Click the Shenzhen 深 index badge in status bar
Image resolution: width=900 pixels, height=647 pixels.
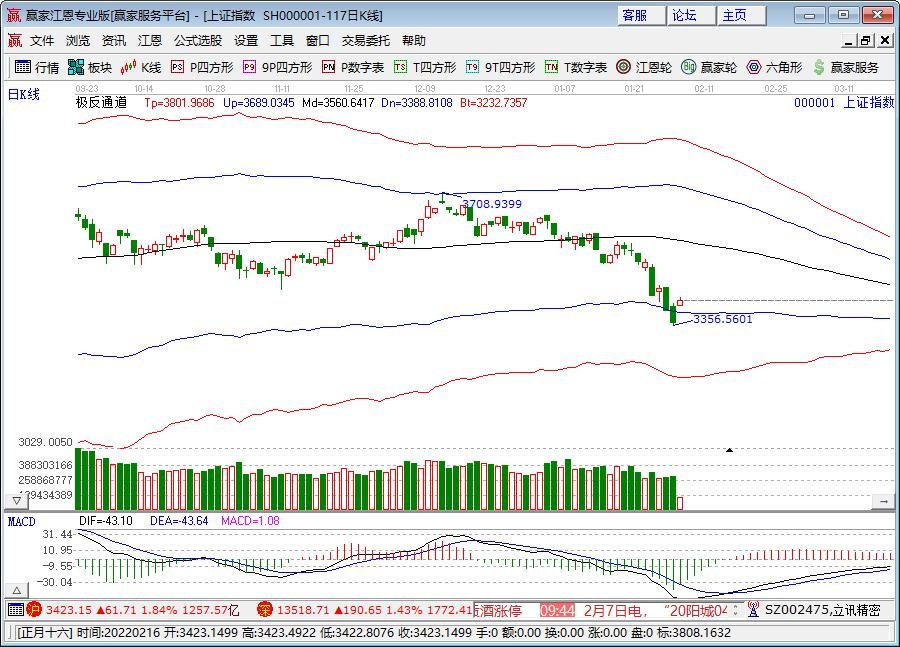pos(264,609)
